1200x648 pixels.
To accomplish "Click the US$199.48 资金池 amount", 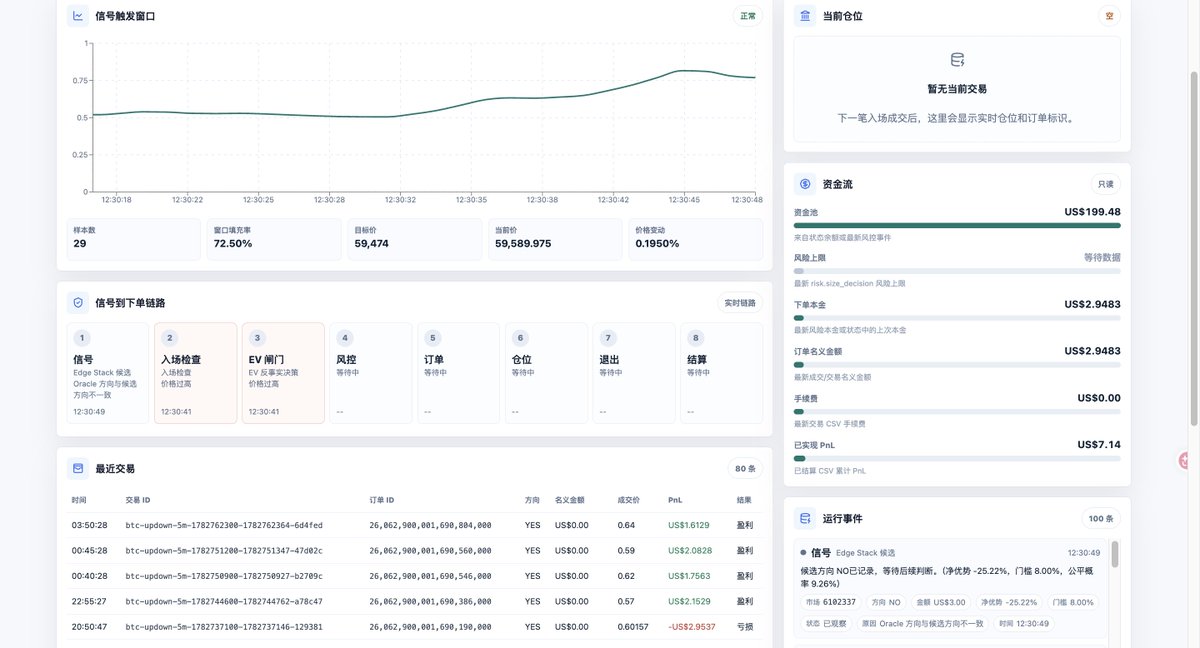I will [x=1092, y=212].
